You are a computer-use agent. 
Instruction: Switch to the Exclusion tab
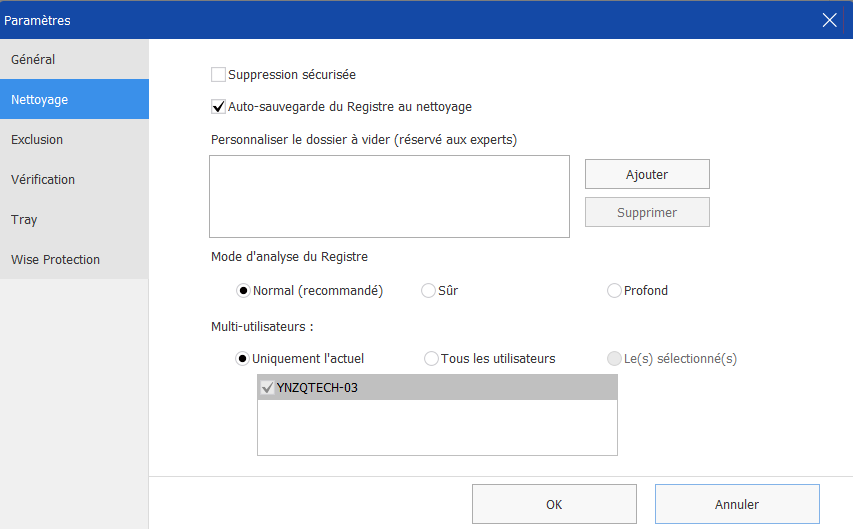point(74,139)
